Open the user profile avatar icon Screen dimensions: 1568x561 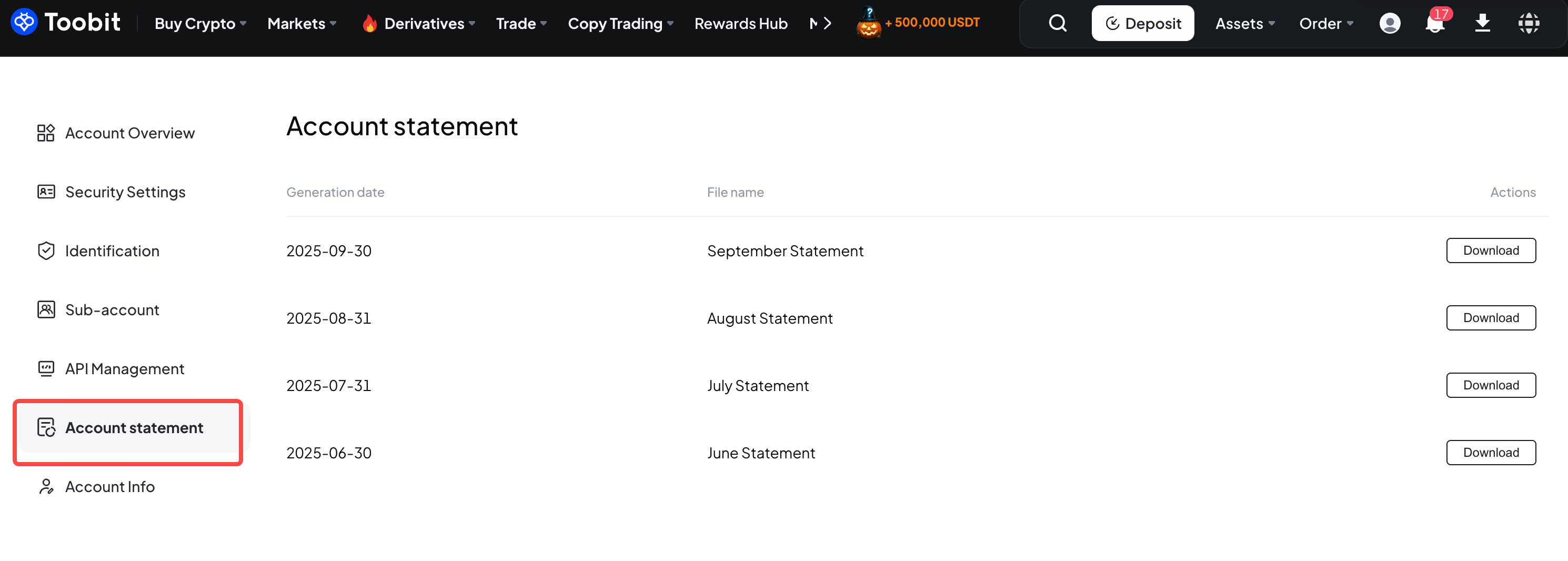[x=1390, y=23]
